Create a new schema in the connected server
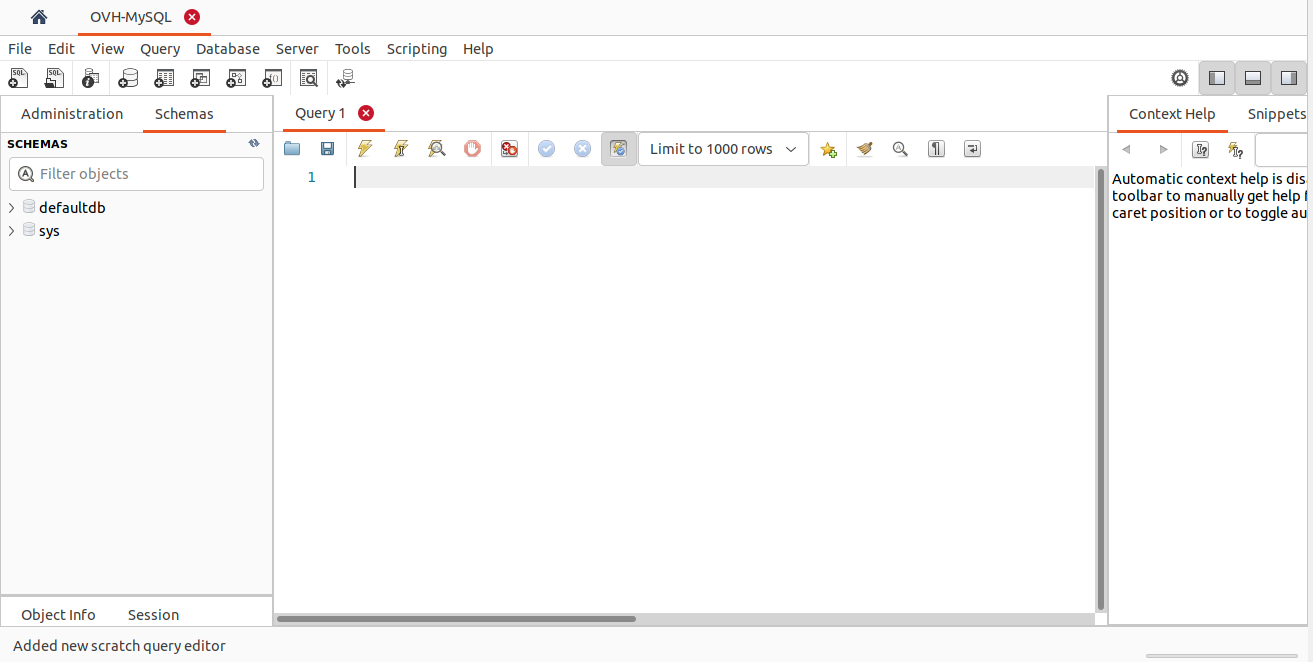This screenshot has height=662, width=1313. 128,78
